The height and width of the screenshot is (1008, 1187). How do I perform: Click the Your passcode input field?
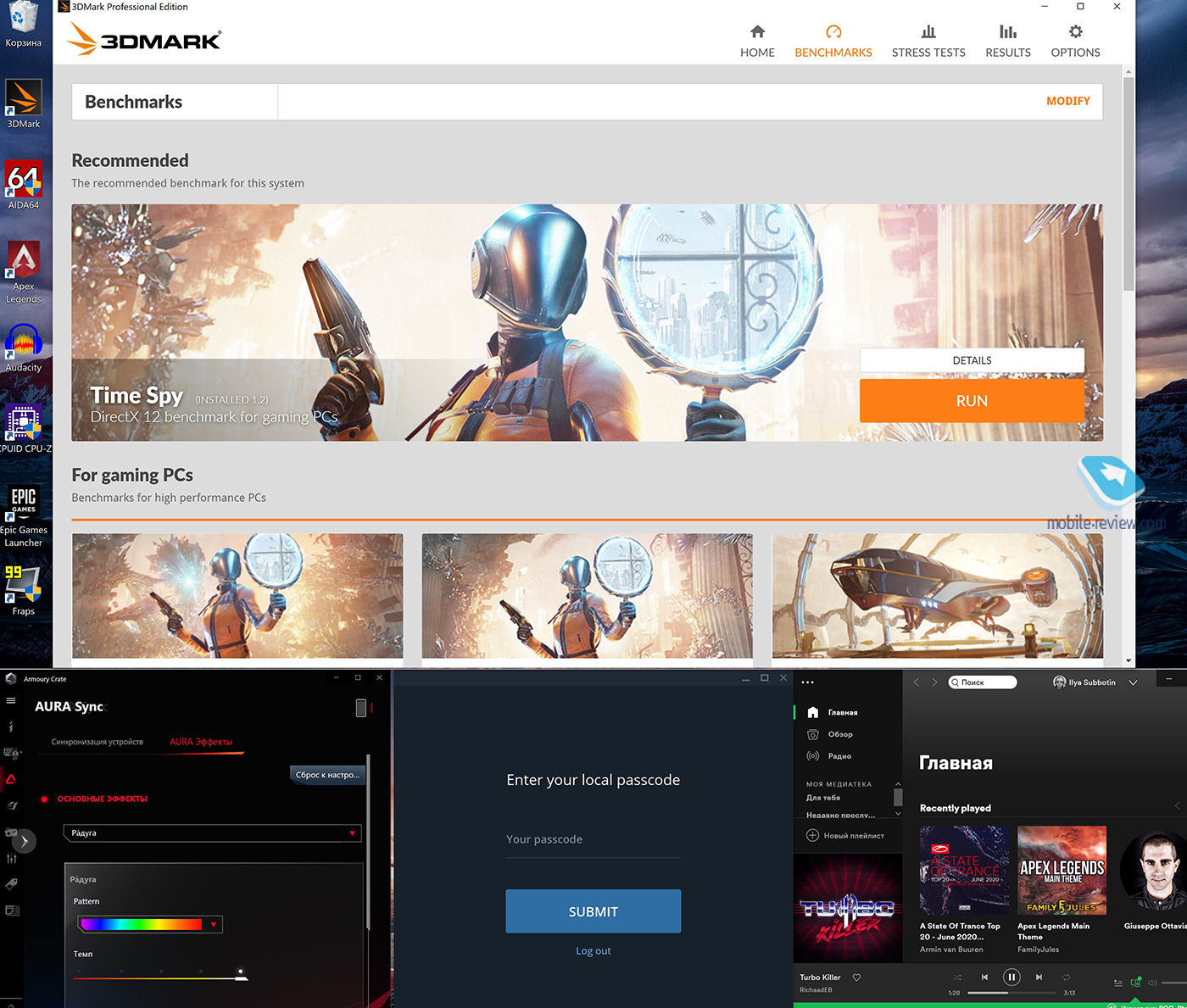click(x=593, y=840)
